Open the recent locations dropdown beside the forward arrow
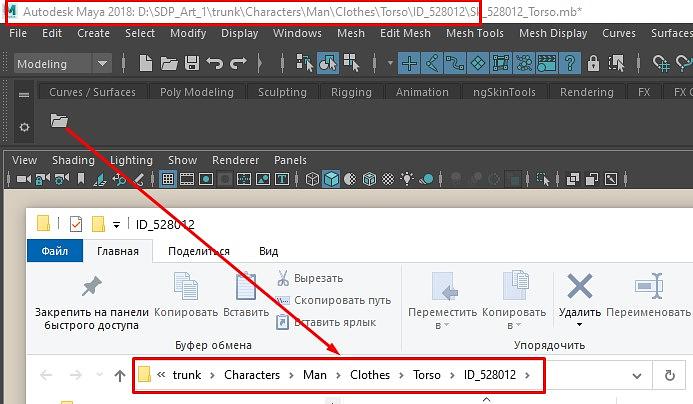The width and height of the screenshot is (693, 404). (99, 375)
